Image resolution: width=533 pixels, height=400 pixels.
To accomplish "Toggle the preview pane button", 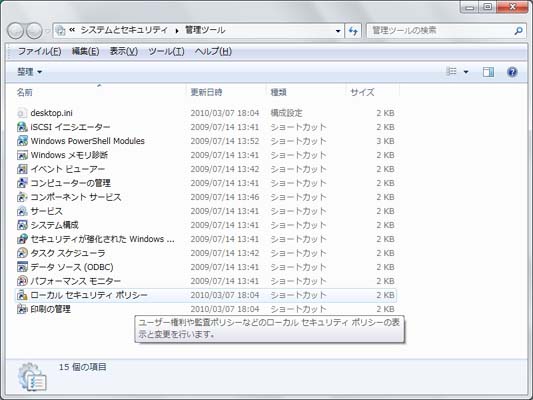I will pyautogui.click(x=488, y=72).
